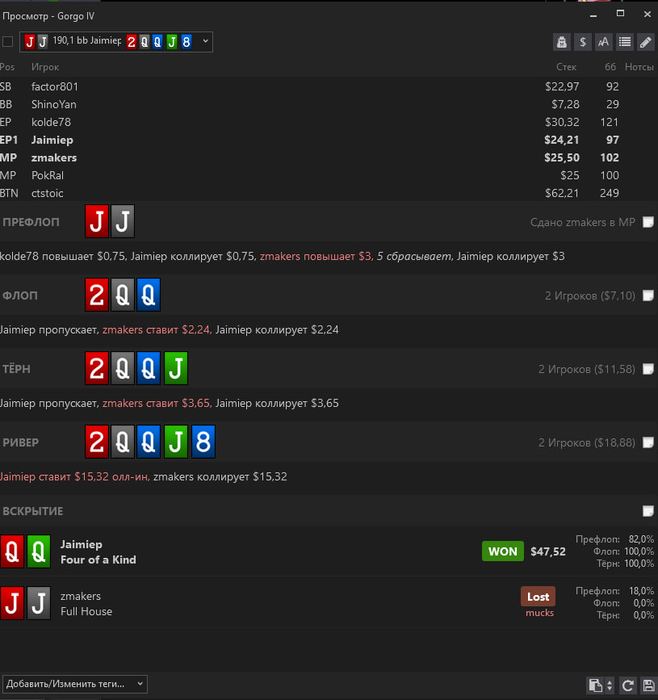Click the copy hand icon at bottom
Viewport: 658px width, 700px height.
[595, 685]
